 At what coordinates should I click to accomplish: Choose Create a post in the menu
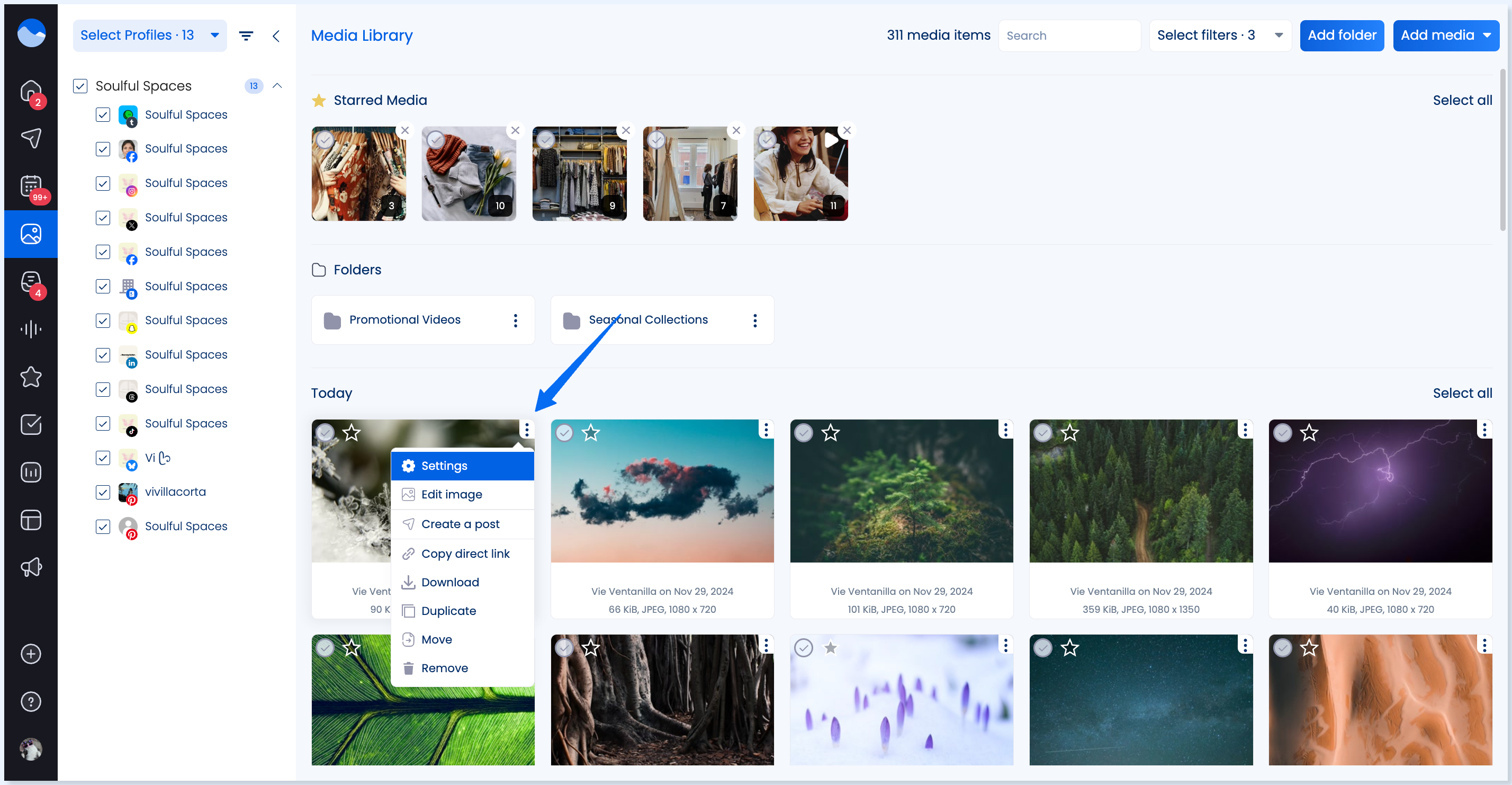[x=463, y=524]
